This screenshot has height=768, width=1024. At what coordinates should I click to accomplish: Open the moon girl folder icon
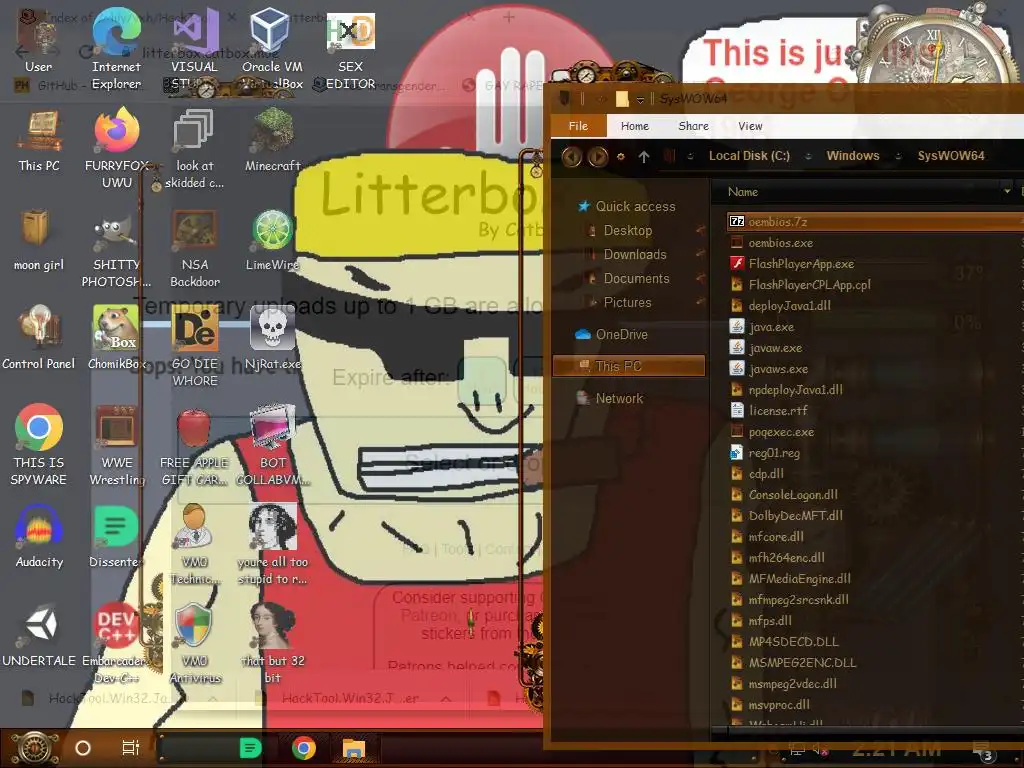tap(39, 240)
